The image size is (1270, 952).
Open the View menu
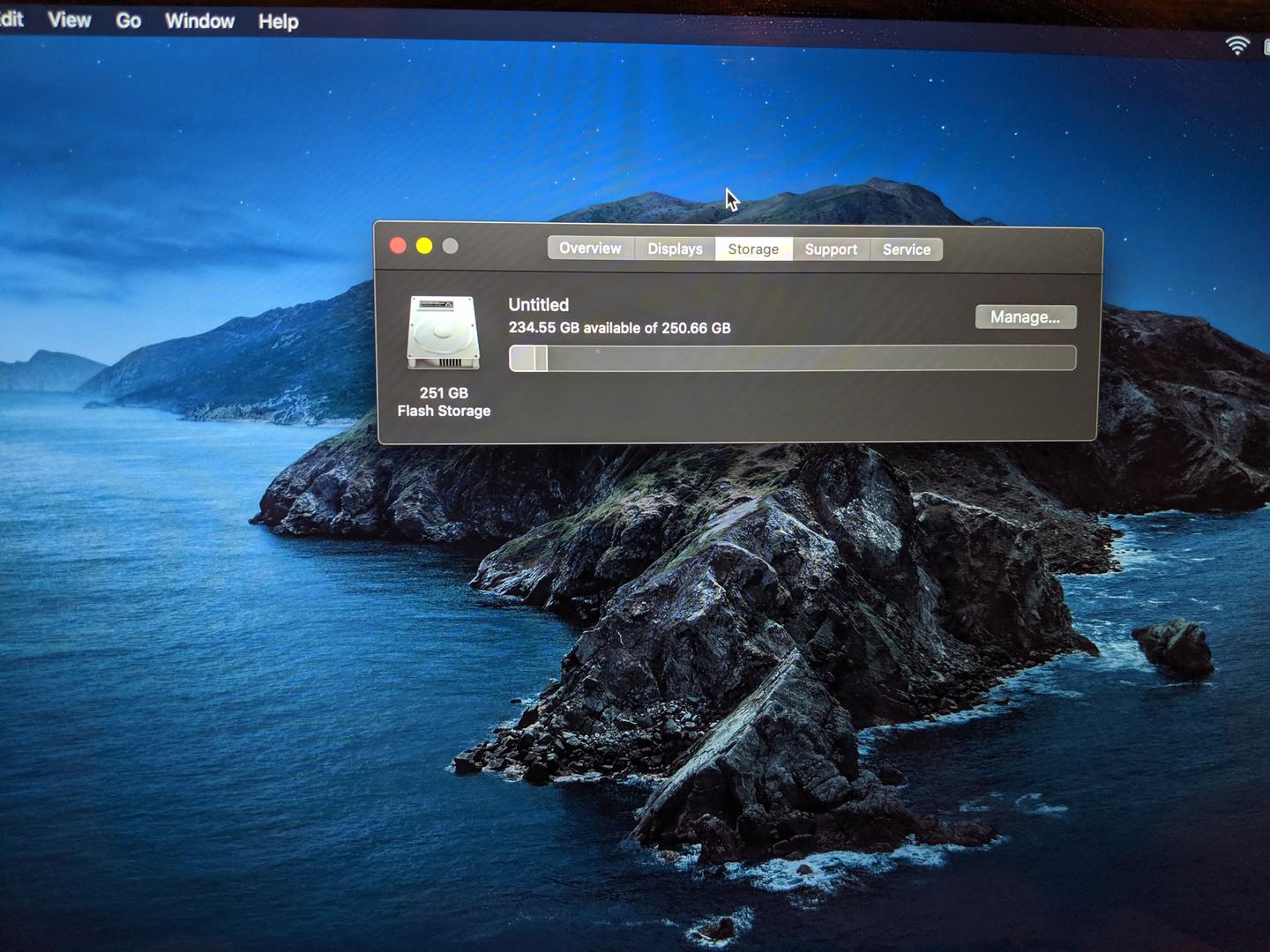[70, 19]
